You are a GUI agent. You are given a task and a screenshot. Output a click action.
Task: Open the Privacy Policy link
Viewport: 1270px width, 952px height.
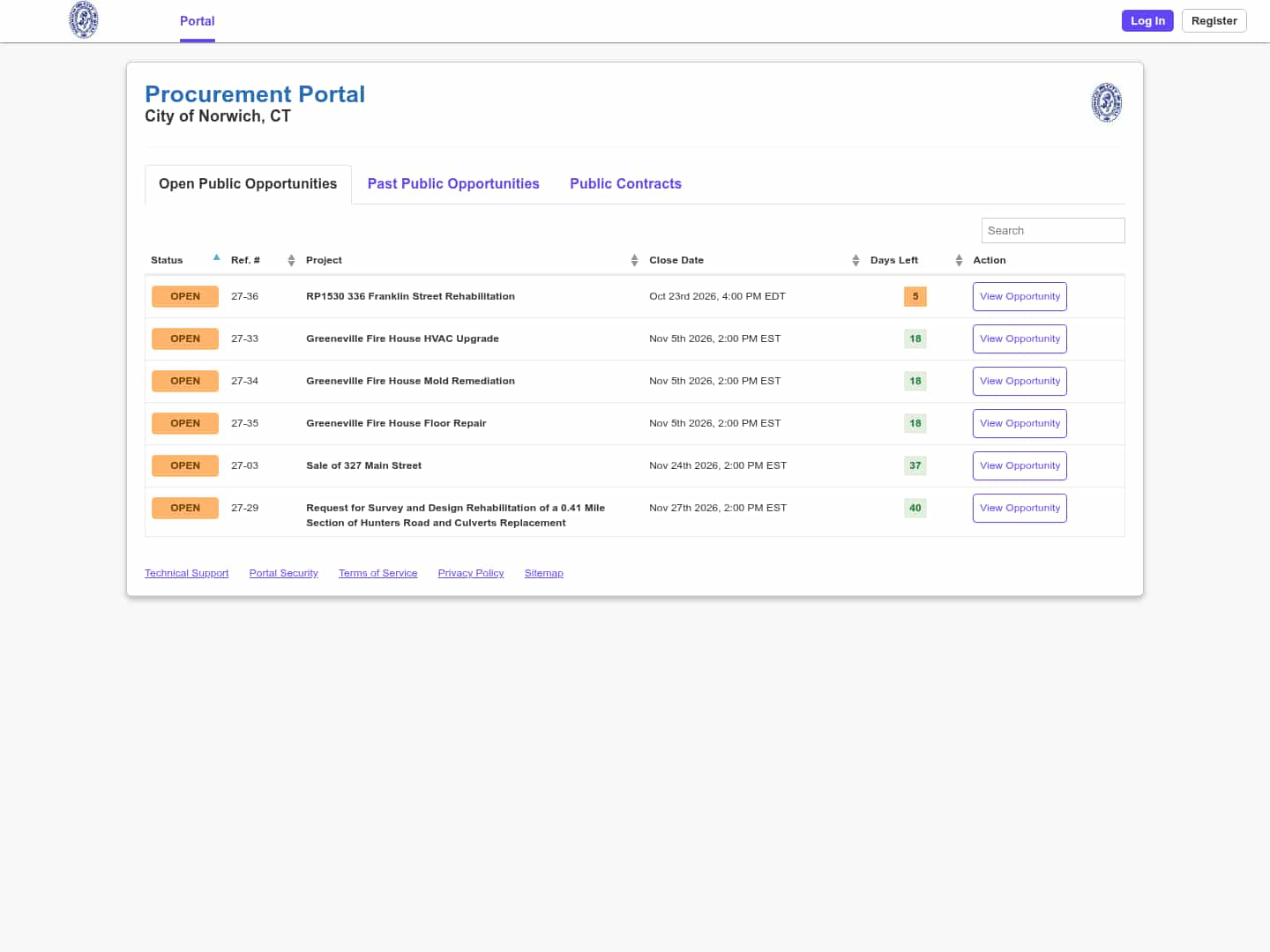[x=471, y=574]
